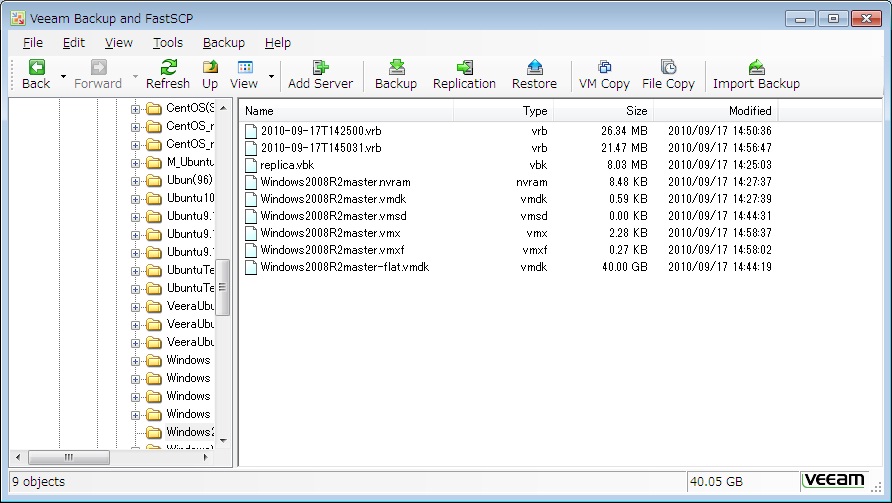Select file Windows2008R2master-flat.vmdk by name
Image resolution: width=892 pixels, height=503 pixels.
344,267
